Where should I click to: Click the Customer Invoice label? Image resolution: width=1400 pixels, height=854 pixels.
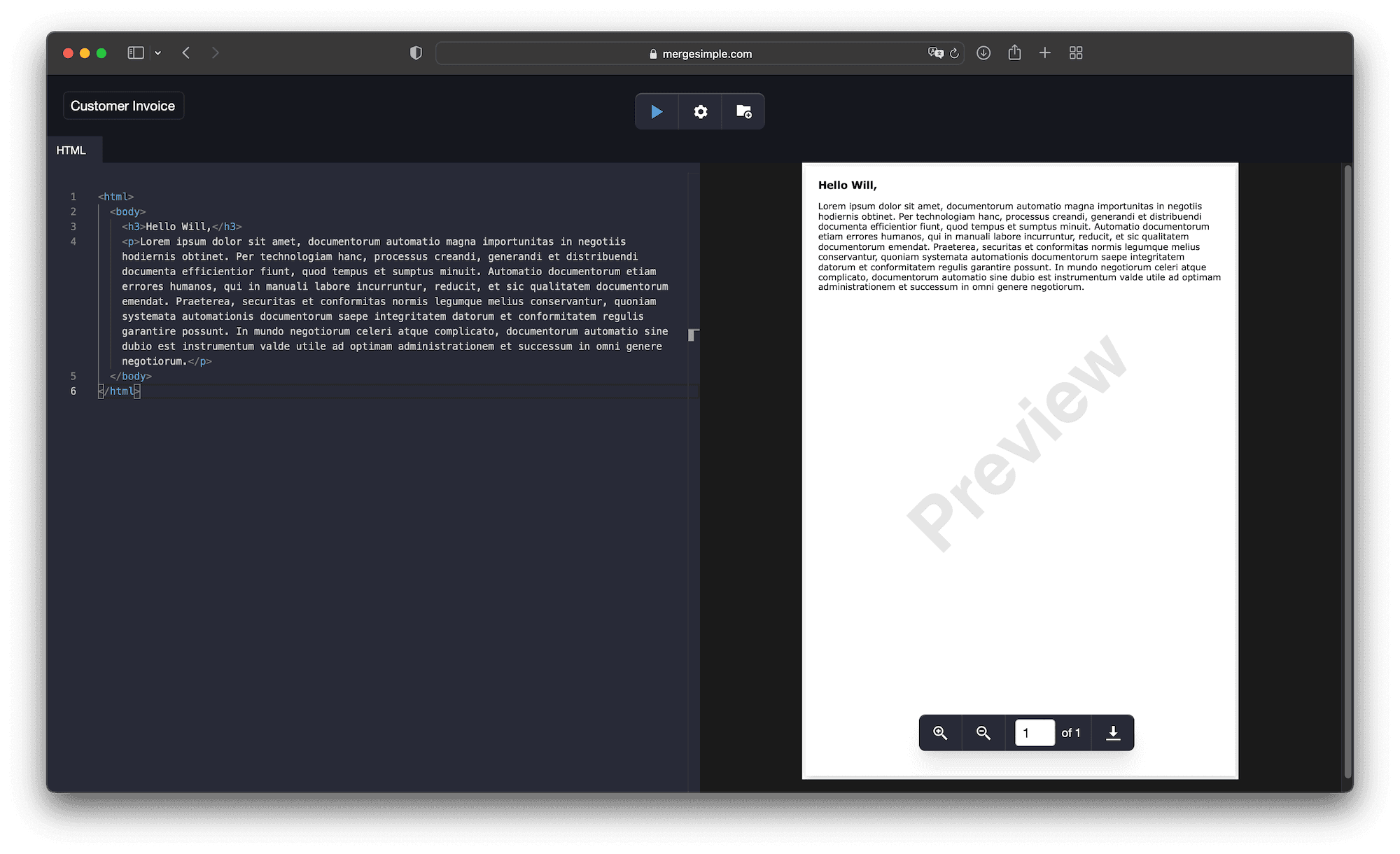(123, 106)
